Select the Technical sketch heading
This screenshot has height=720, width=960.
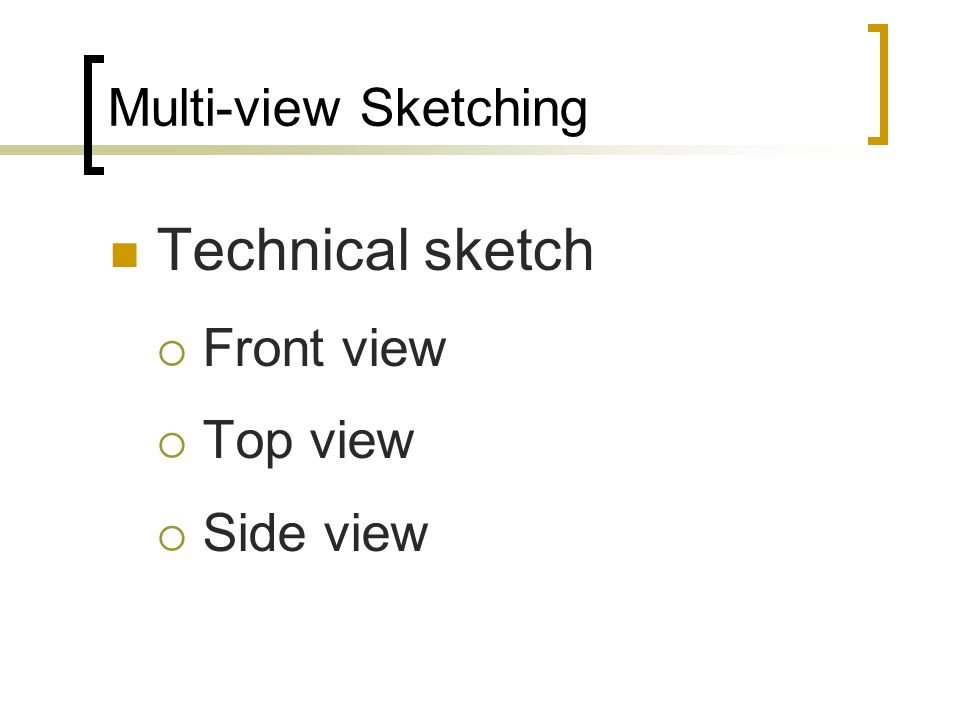375,249
